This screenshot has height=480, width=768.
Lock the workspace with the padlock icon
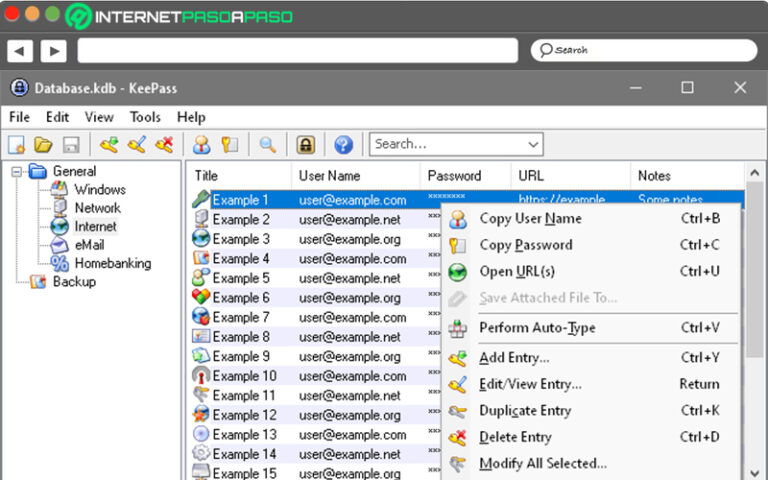(305, 144)
